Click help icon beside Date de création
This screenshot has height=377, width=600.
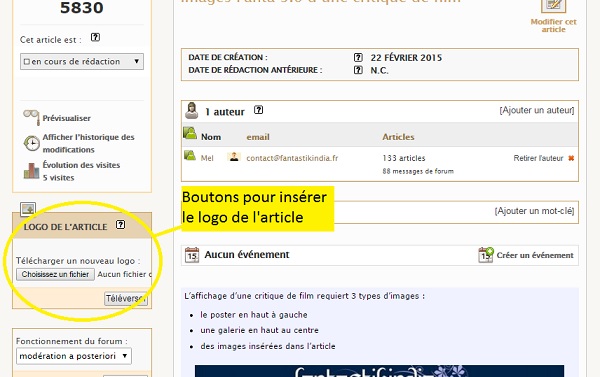click(358, 57)
